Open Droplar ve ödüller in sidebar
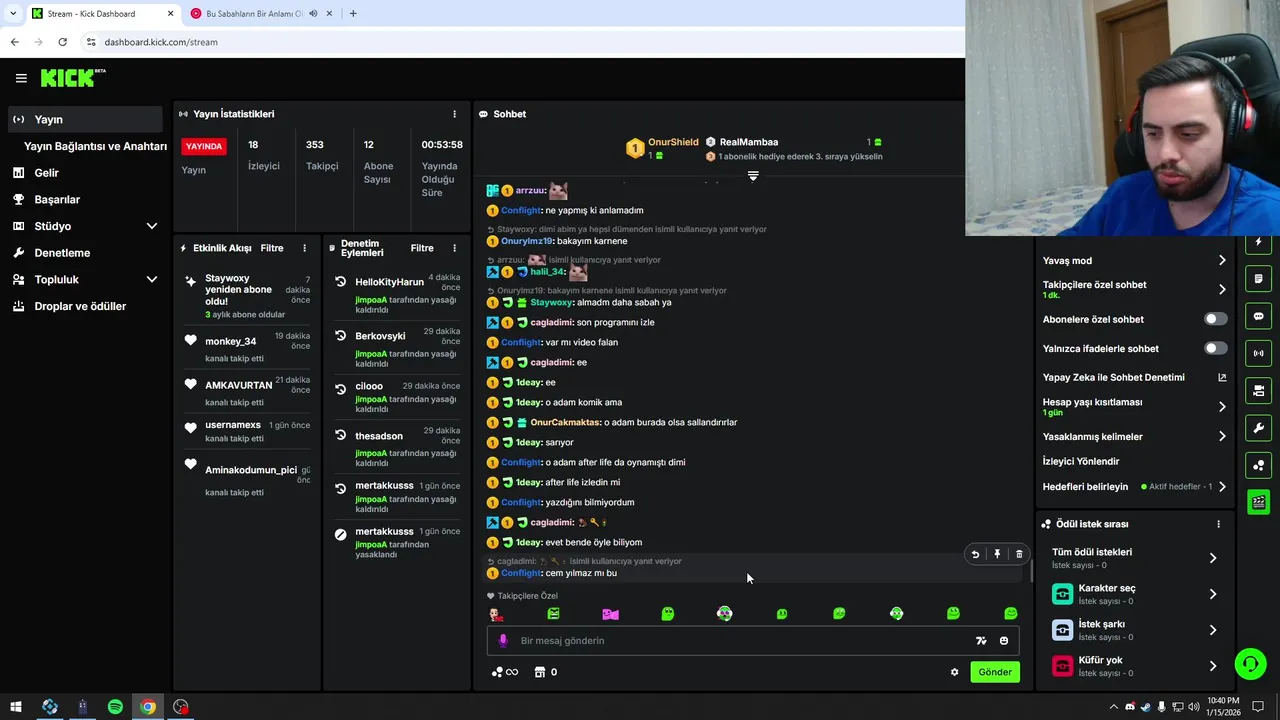 click(85, 306)
